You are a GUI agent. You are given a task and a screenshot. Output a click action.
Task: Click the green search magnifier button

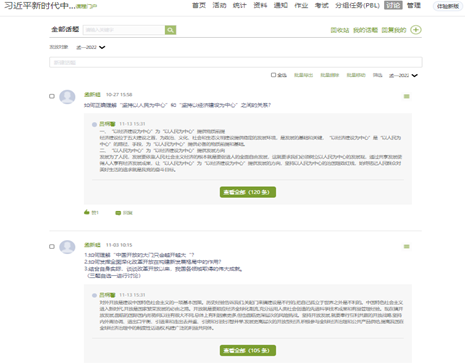point(170,30)
